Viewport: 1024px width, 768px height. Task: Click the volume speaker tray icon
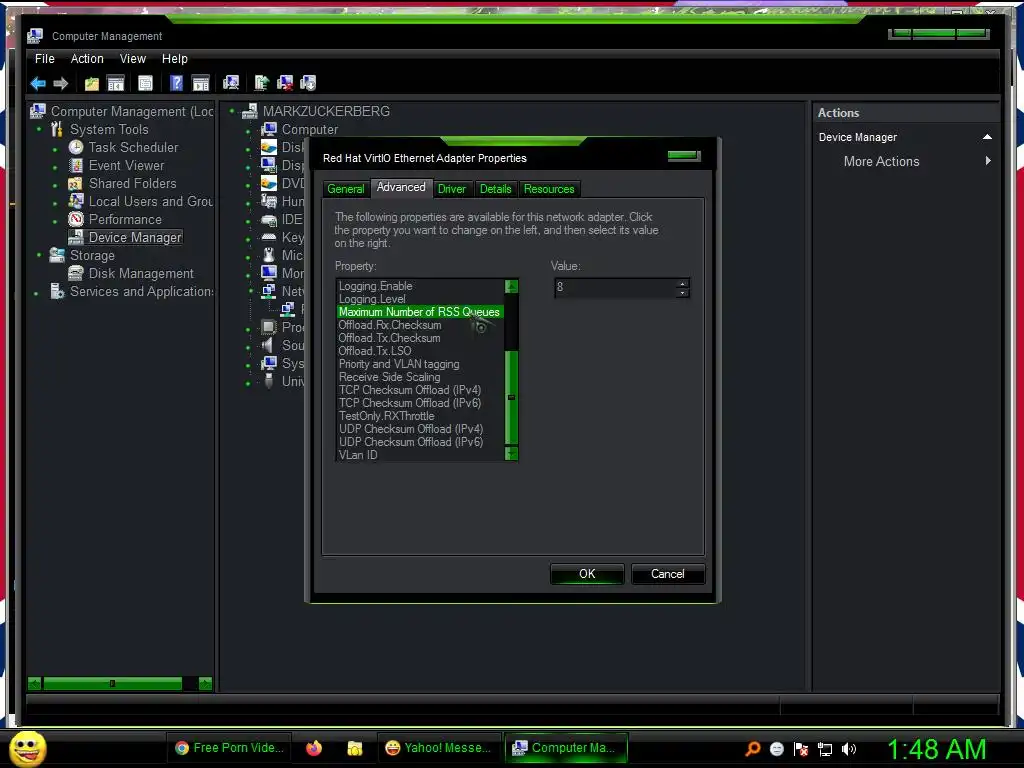848,749
